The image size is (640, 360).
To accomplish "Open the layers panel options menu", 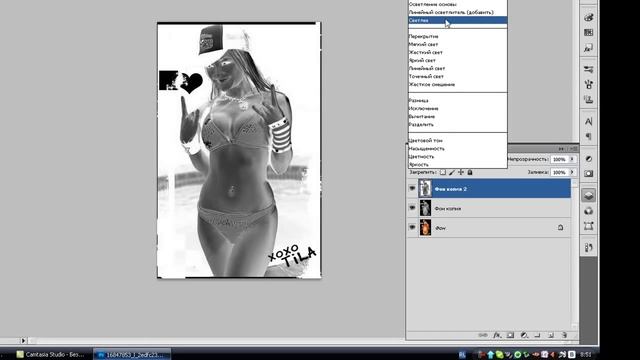I will (573, 149).
